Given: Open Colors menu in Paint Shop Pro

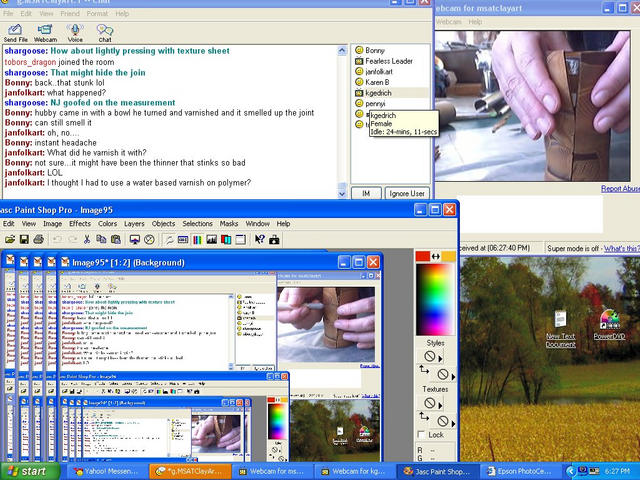Looking at the screenshot, I should 107,224.
